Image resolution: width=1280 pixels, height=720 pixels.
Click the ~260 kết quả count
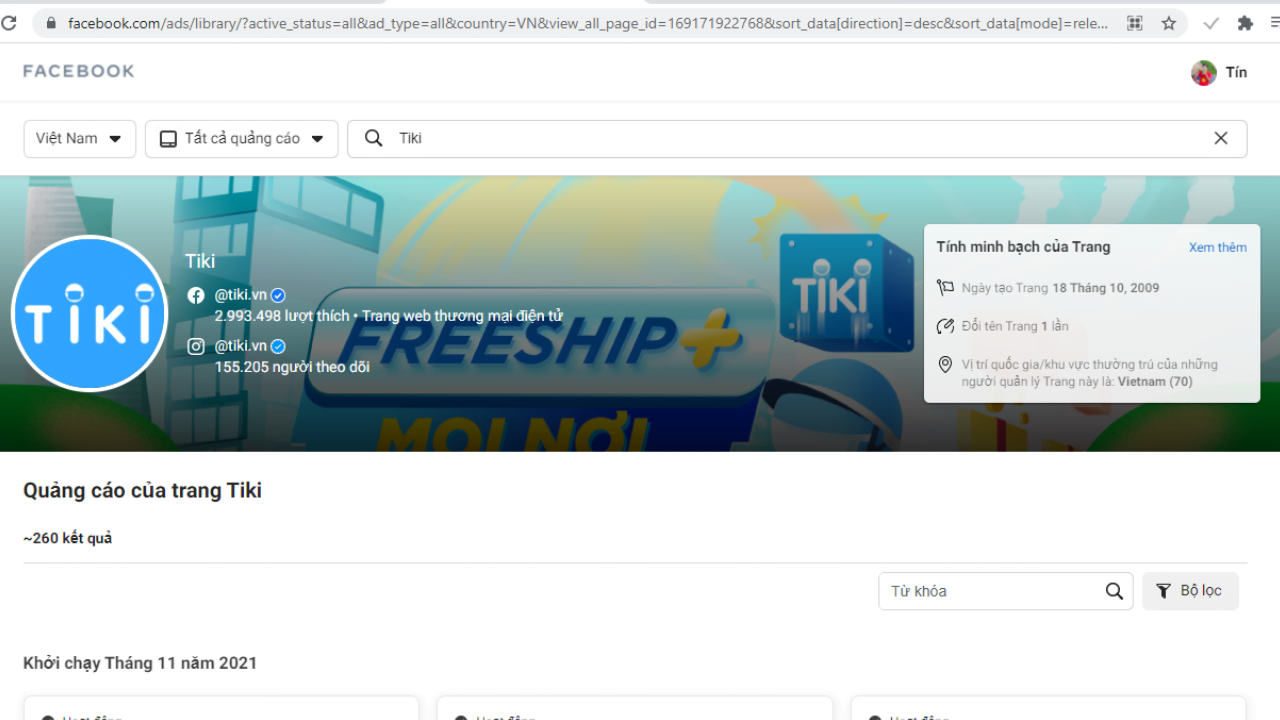68,538
